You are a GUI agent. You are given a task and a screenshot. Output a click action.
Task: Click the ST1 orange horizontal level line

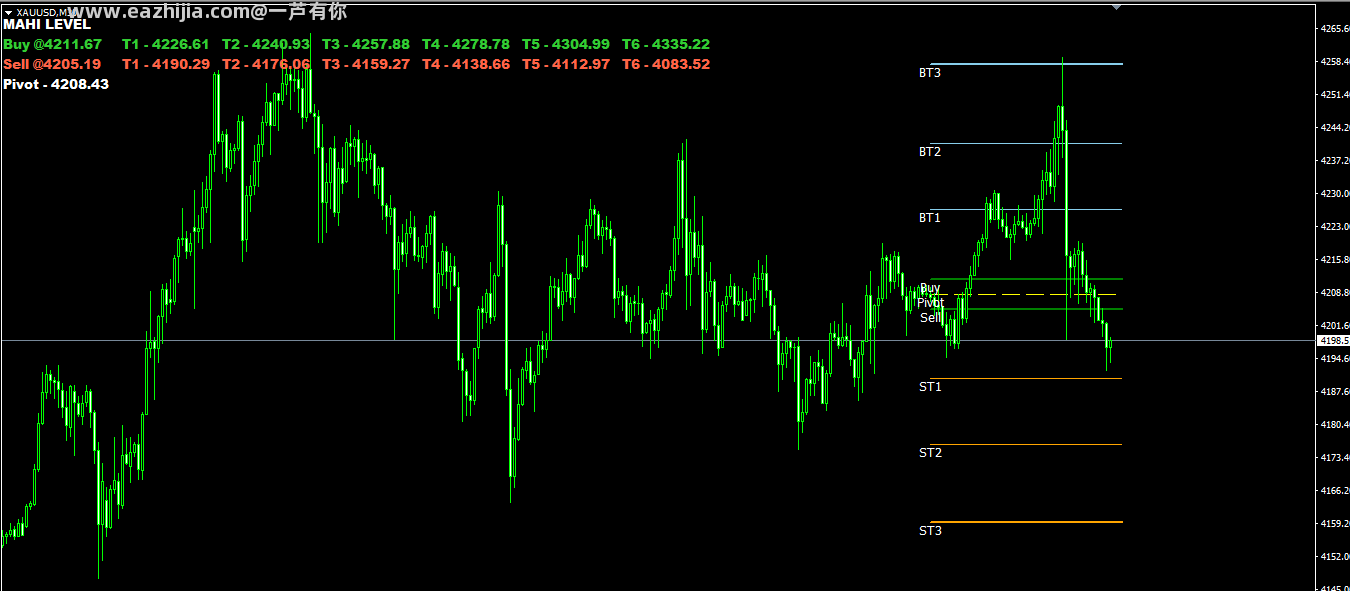point(1026,378)
